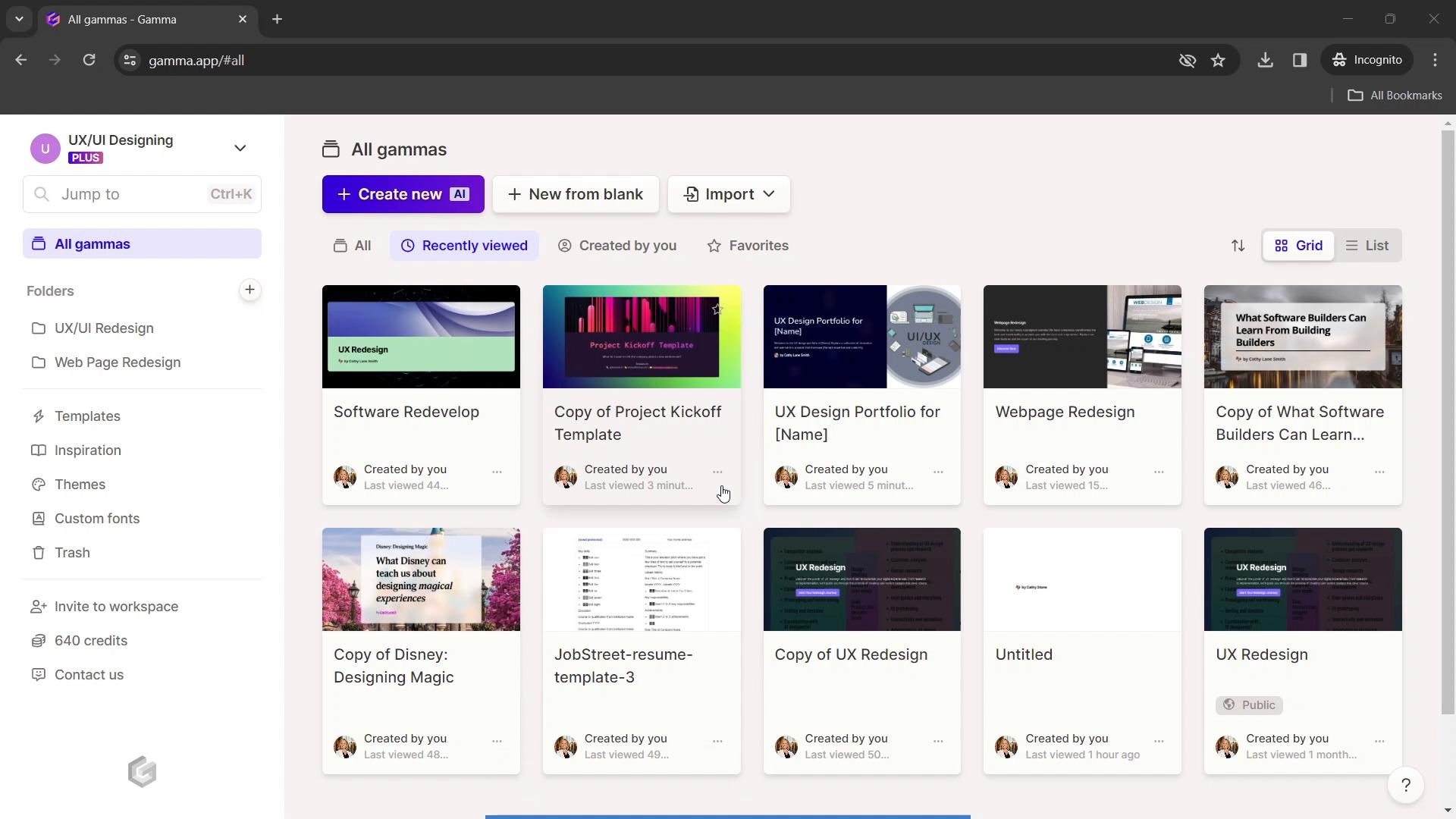The height and width of the screenshot is (819, 1456).
Task: Open the UX/UI Redesign folder
Action: [x=104, y=328]
